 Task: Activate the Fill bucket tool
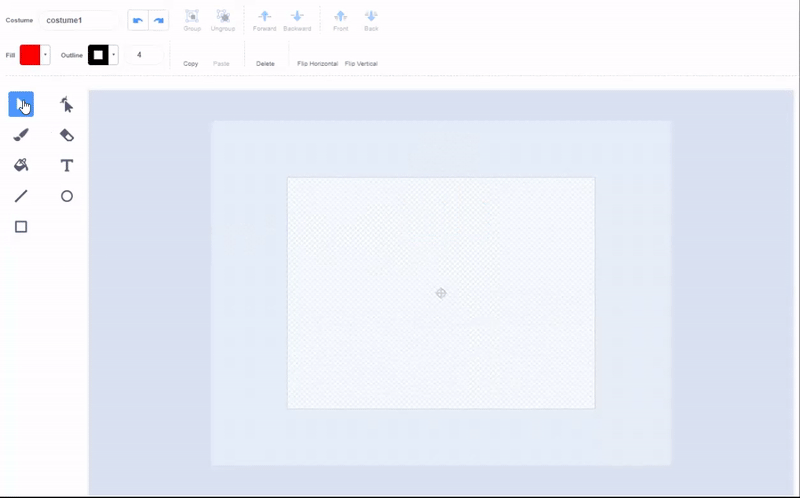[x=21, y=165]
